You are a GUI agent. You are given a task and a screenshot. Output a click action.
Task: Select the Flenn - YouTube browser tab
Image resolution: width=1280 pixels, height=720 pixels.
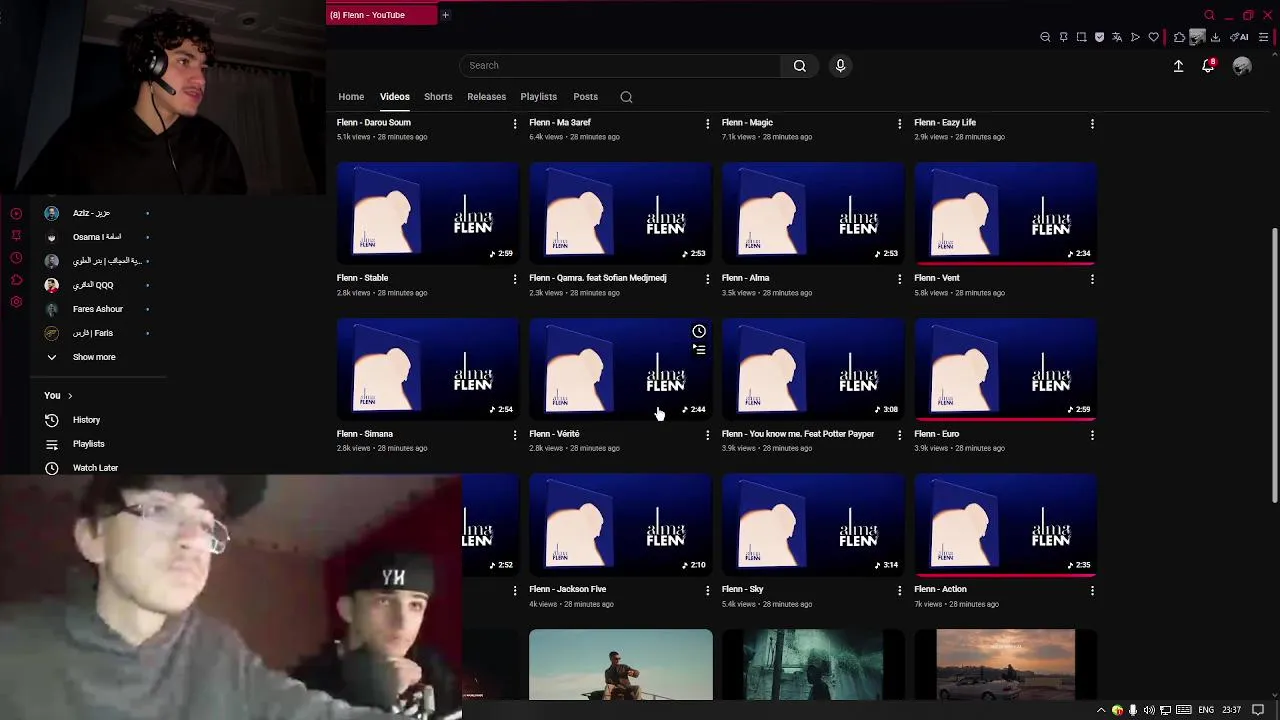(381, 15)
